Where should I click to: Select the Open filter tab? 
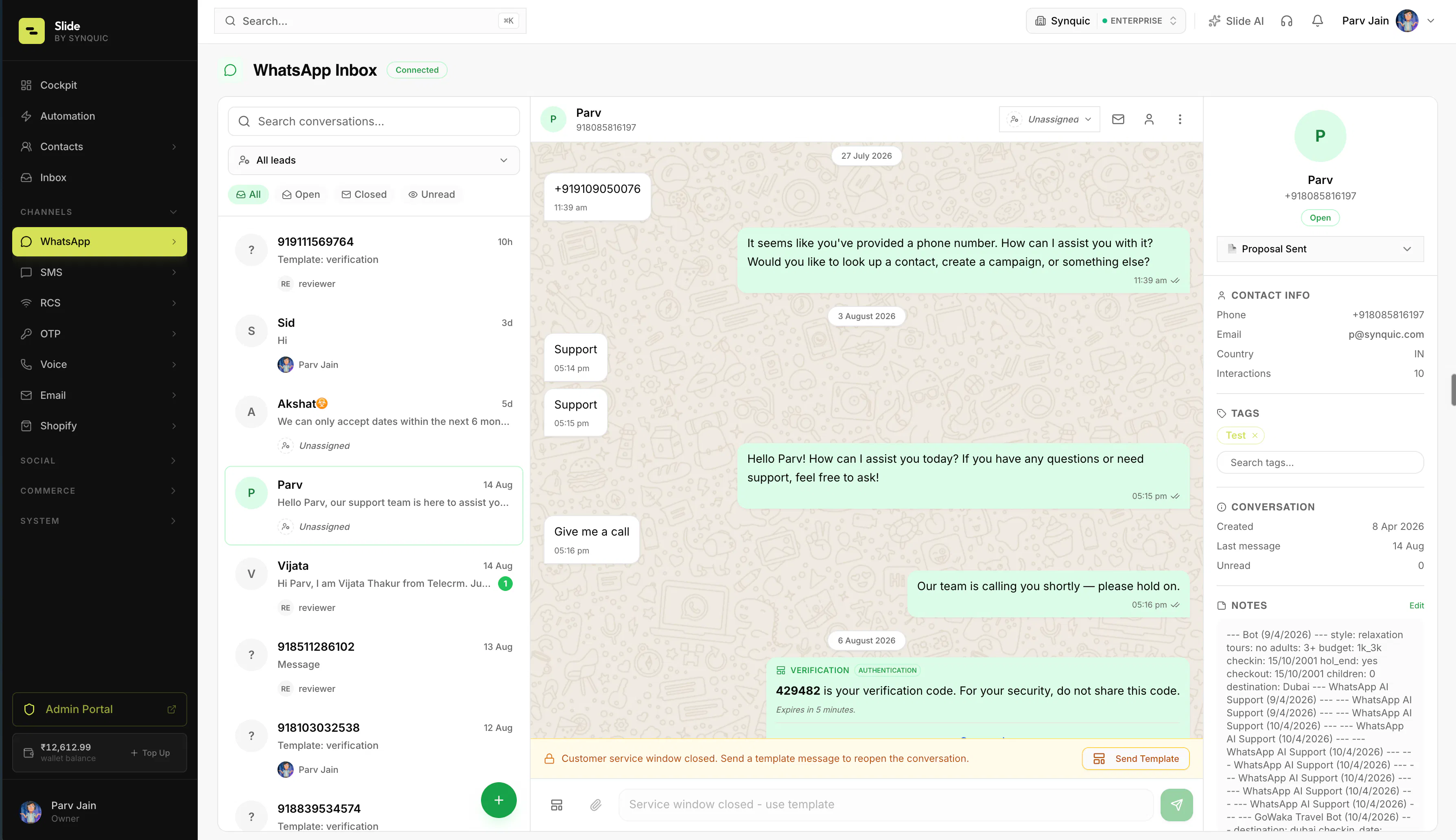[x=301, y=195]
